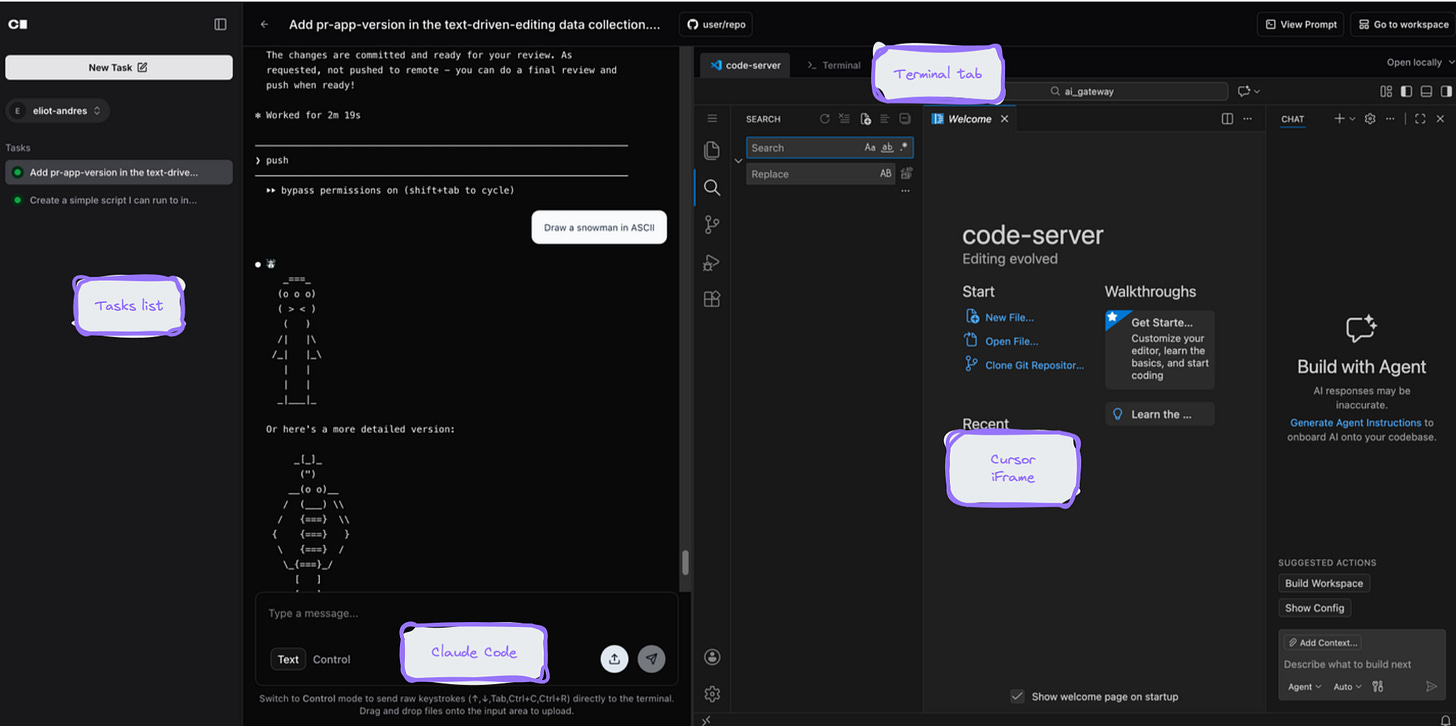Toggle Match Case in search field

(870, 147)
